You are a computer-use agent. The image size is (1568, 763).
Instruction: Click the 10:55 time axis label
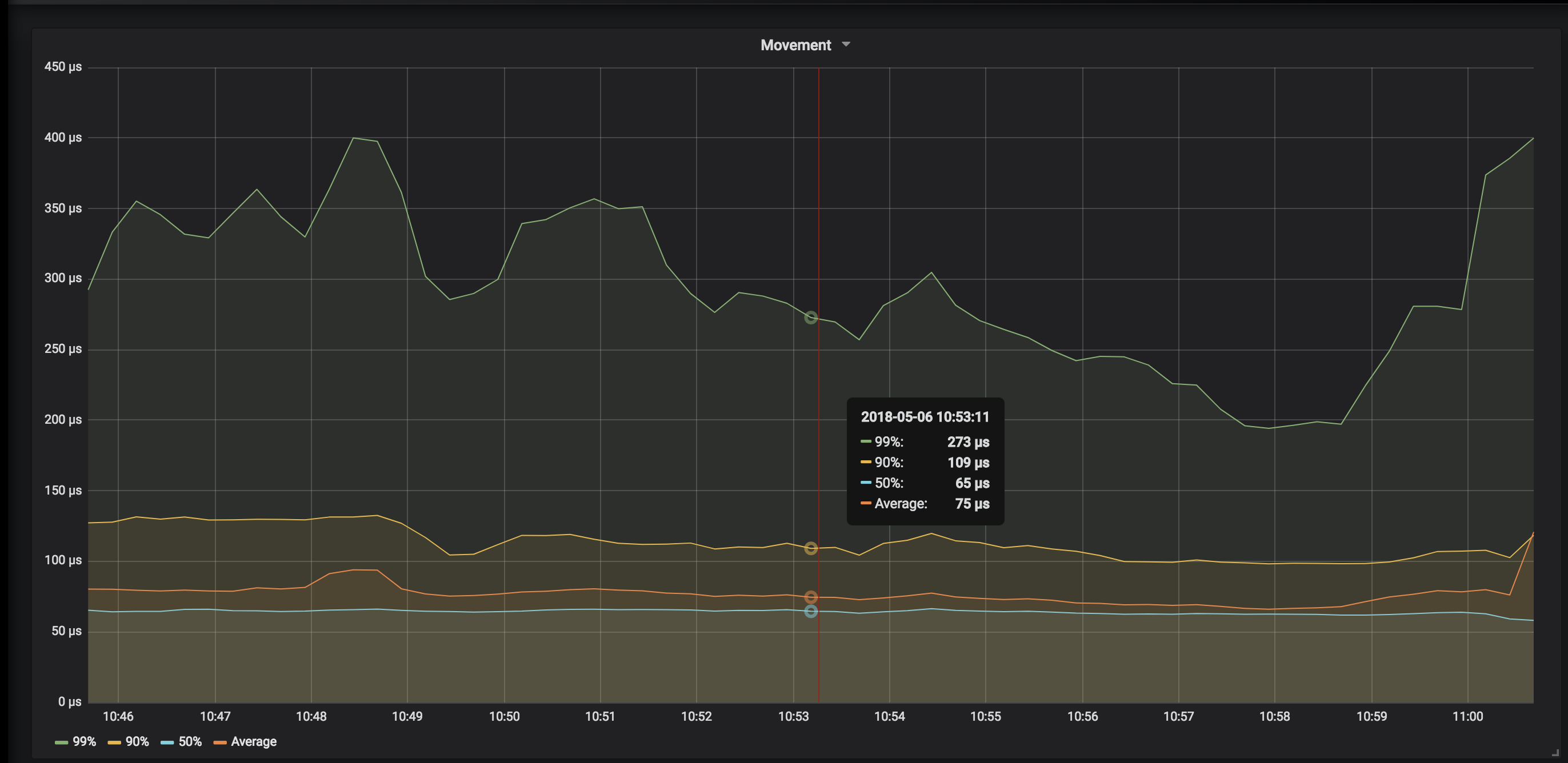click(x=986, y=716)
